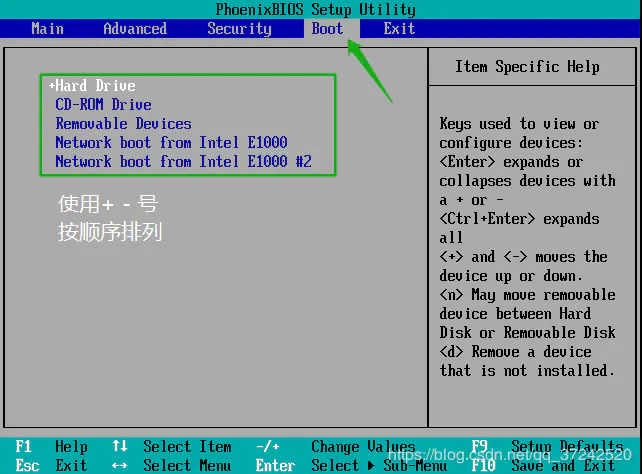Click the Select Sub-Menu triangle arrow
The height and width of the screenshot is (474, 642).
click(x=371, y=465)
